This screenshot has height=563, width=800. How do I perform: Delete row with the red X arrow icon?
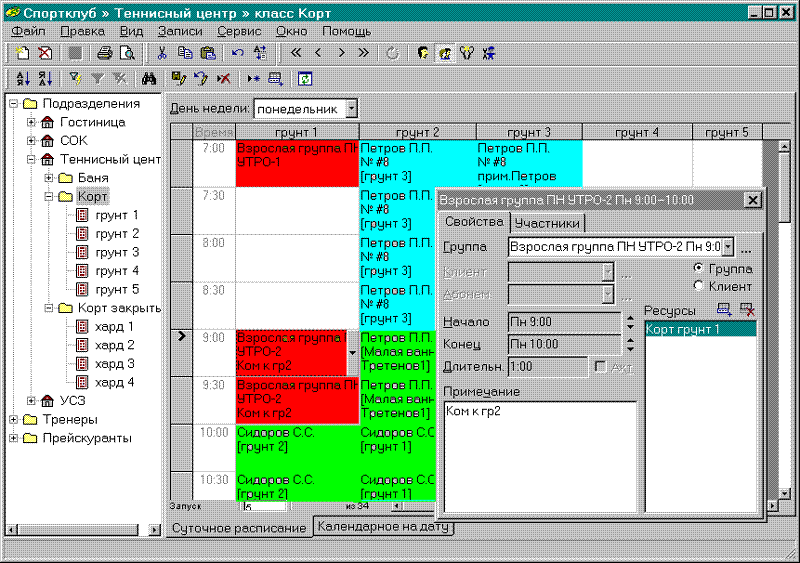pyautogui.click(x=223, y=79)
